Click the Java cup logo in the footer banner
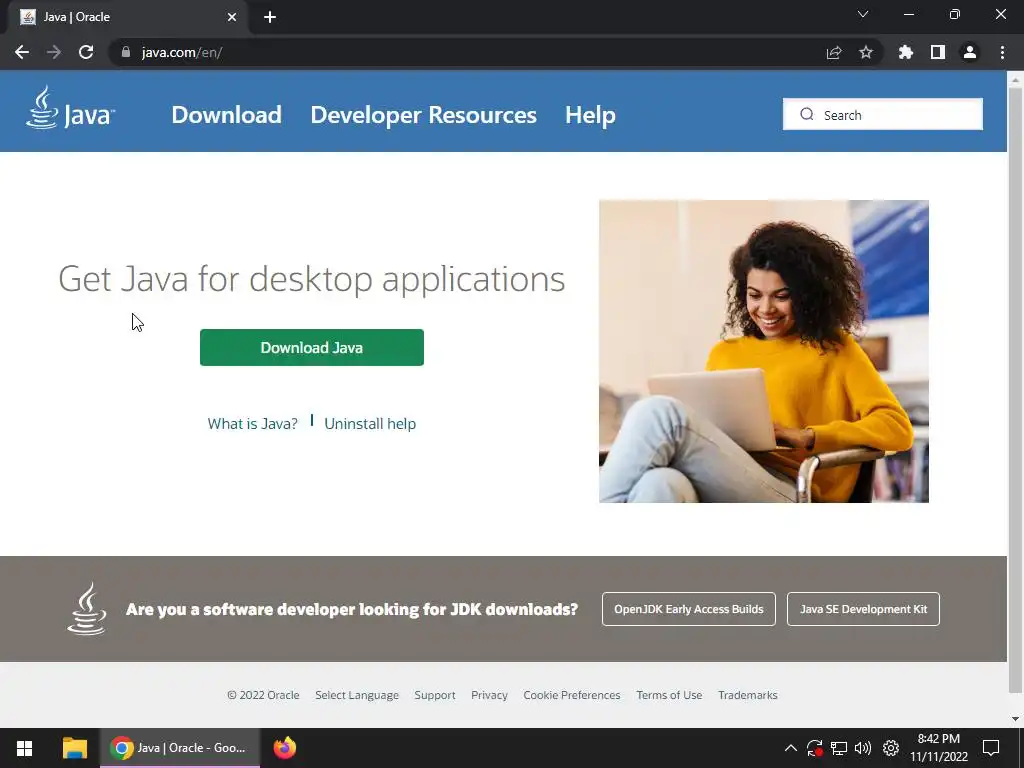Viewport: 1024px width, 768px height. 87,609
